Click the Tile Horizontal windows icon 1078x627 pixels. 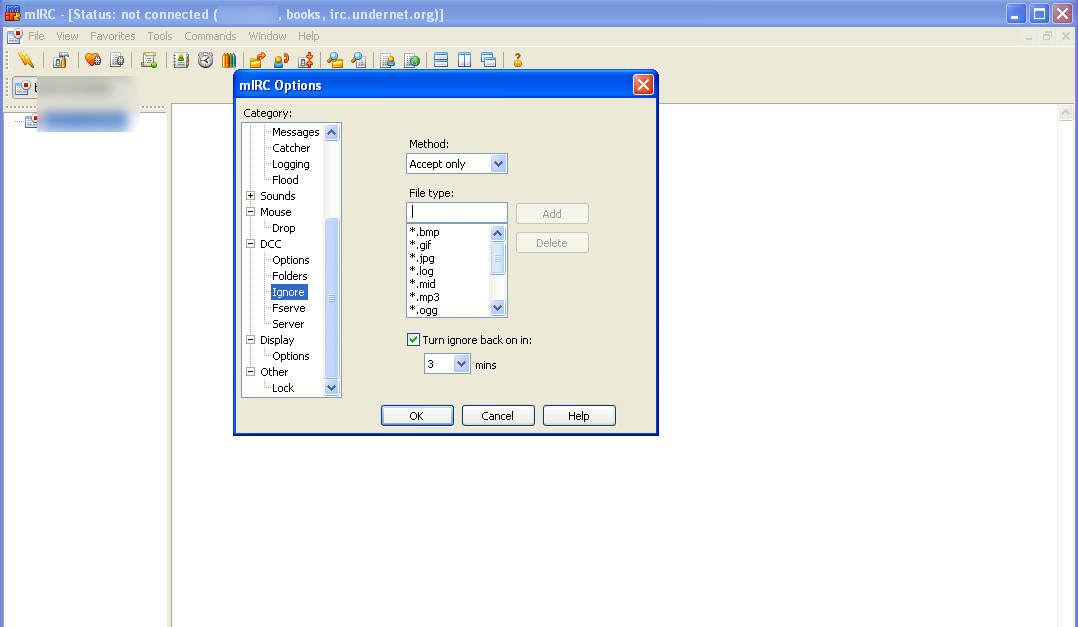pos(441,60)
